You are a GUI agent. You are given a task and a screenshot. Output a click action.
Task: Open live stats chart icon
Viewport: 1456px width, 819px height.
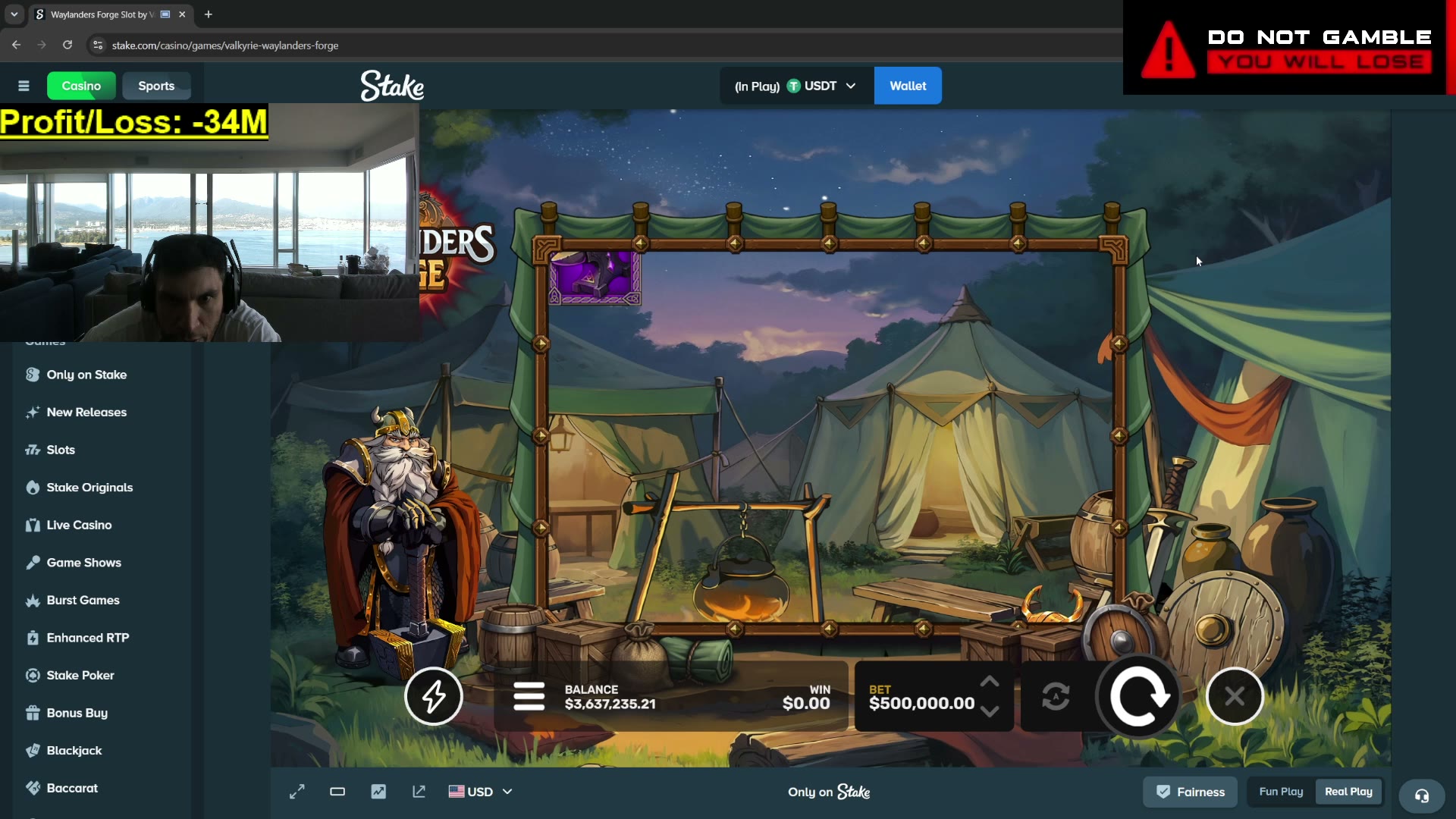(x=378, y=792)
